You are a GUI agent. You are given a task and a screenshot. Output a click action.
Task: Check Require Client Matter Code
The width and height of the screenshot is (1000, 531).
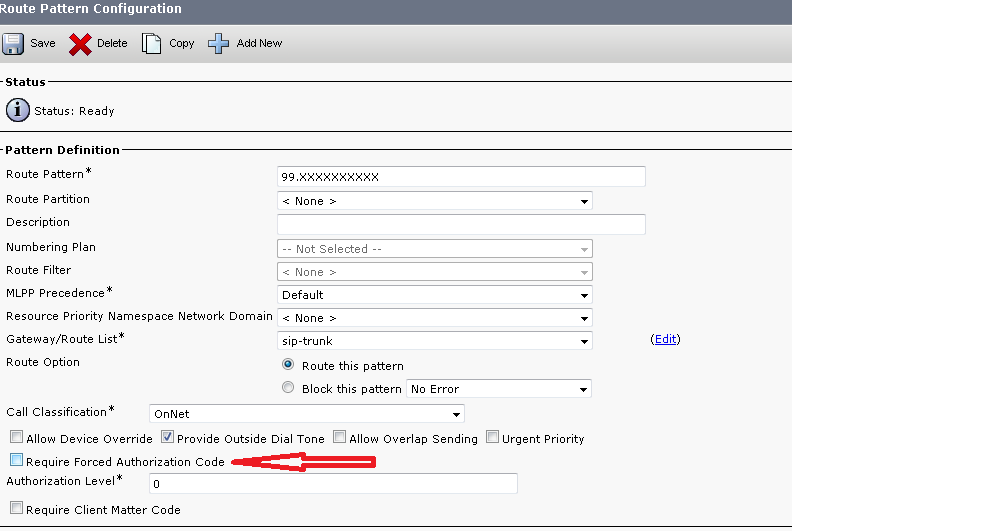coord(17,507)
